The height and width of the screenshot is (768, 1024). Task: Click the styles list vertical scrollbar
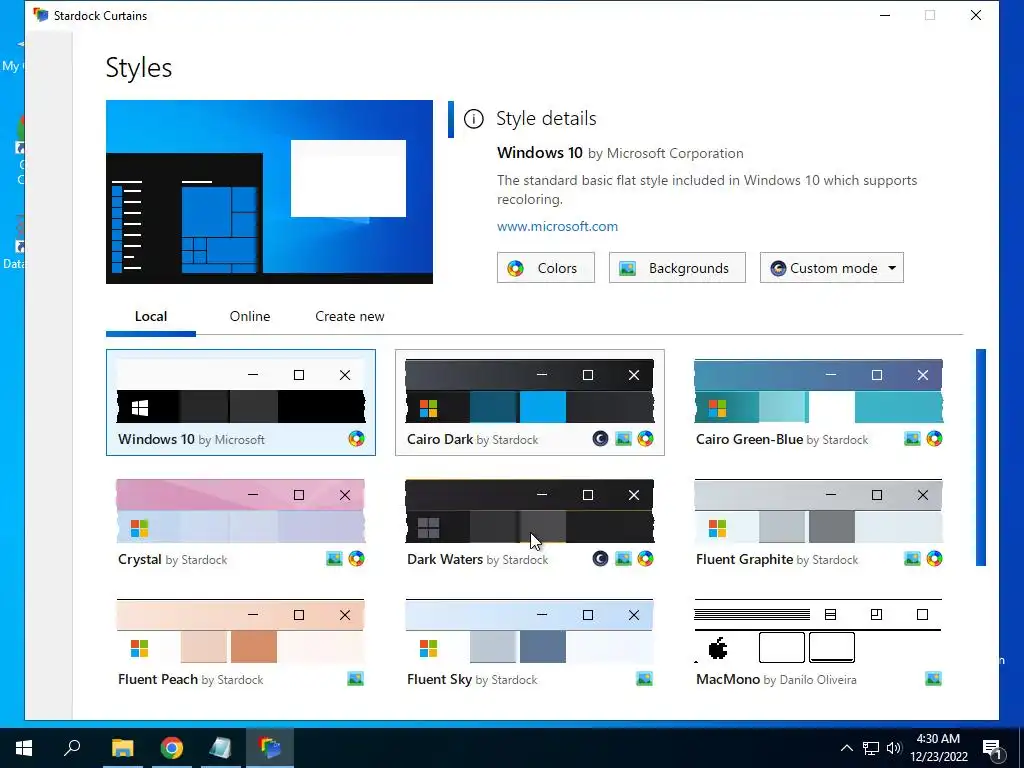pyautogui.click(x=981, y=457)
